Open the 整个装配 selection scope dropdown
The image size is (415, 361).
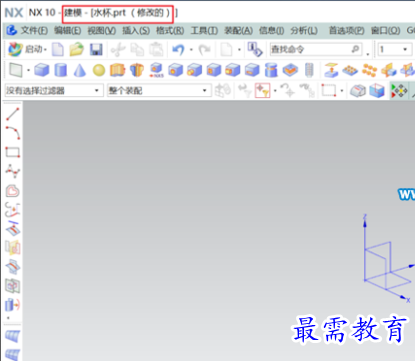(159, 90)
